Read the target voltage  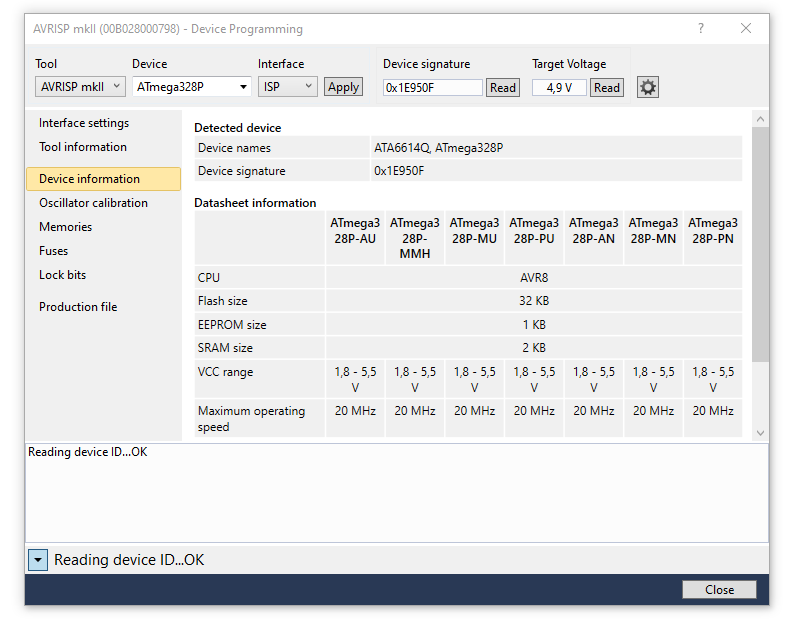(606, 88)
